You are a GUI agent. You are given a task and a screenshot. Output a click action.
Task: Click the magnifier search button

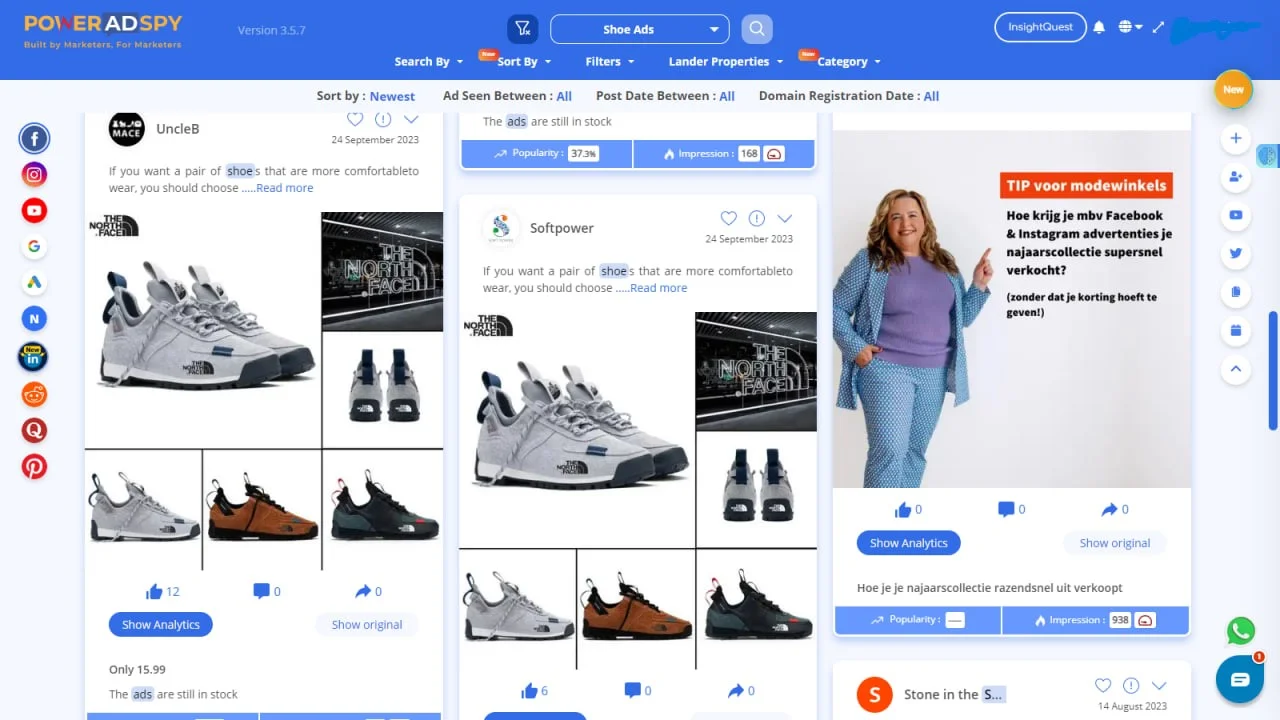tap(757, 29)
